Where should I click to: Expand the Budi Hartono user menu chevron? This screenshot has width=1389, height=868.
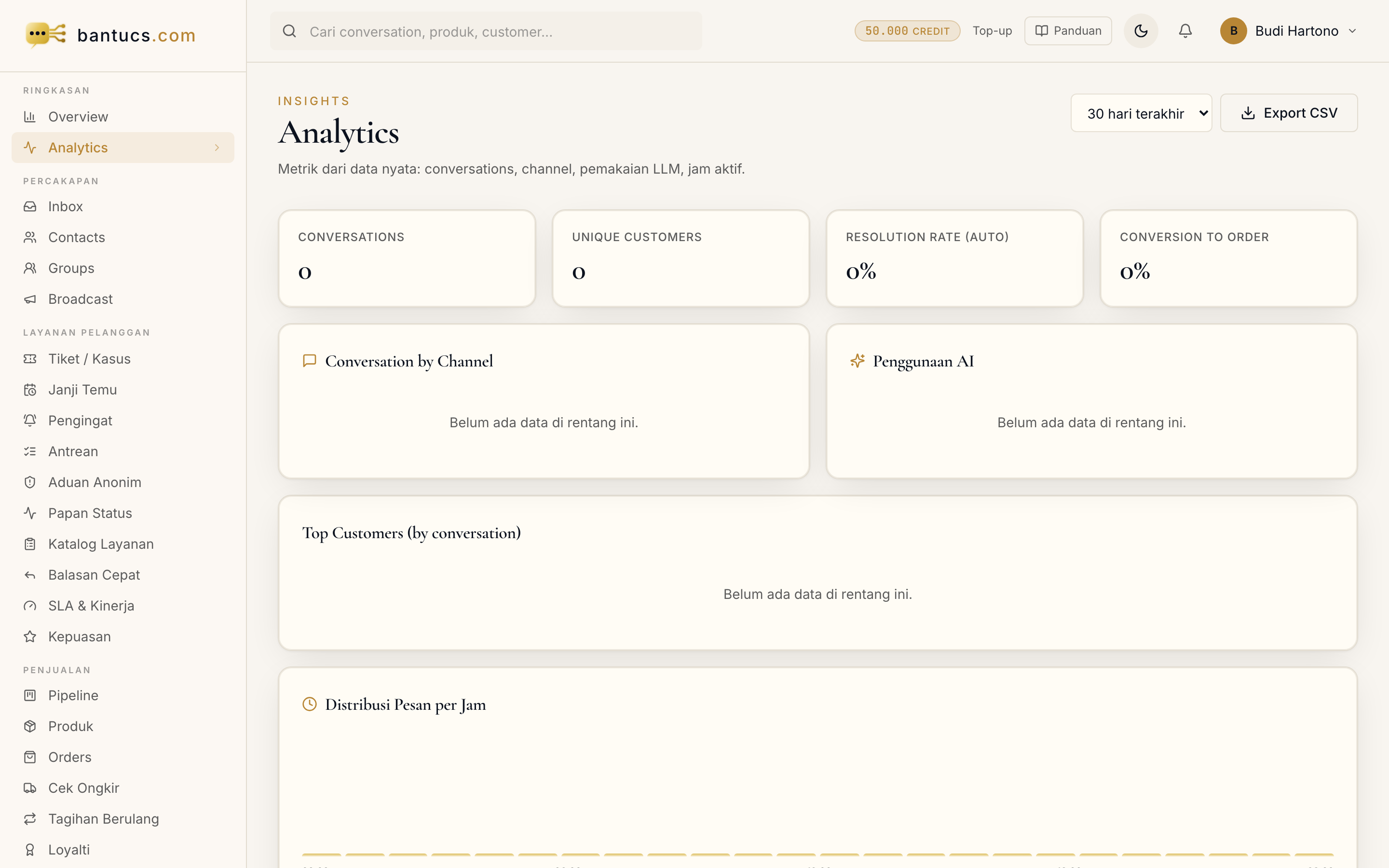pyautogui.click(x=1352, y=31)
